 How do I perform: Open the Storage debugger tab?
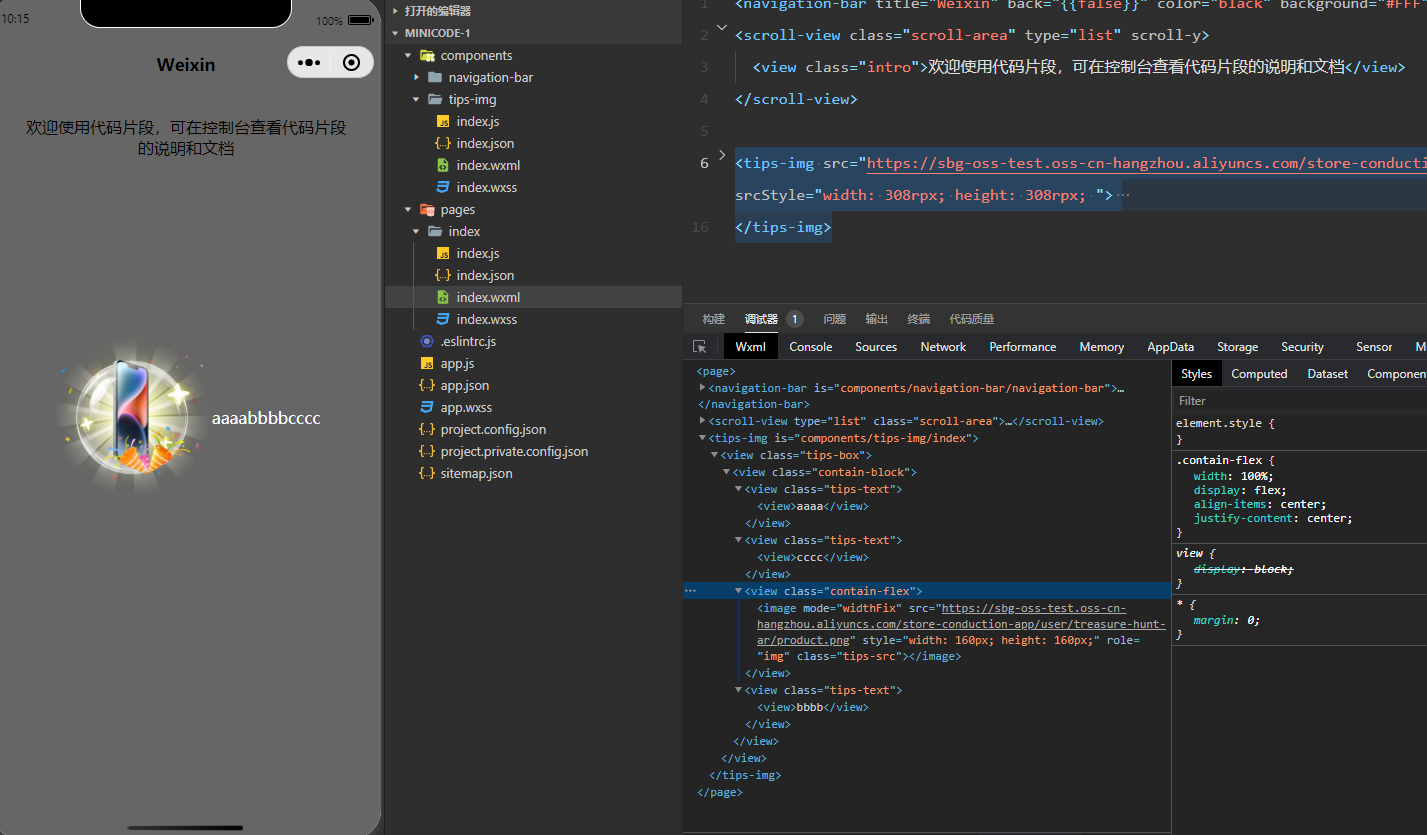click(1237, 347)
